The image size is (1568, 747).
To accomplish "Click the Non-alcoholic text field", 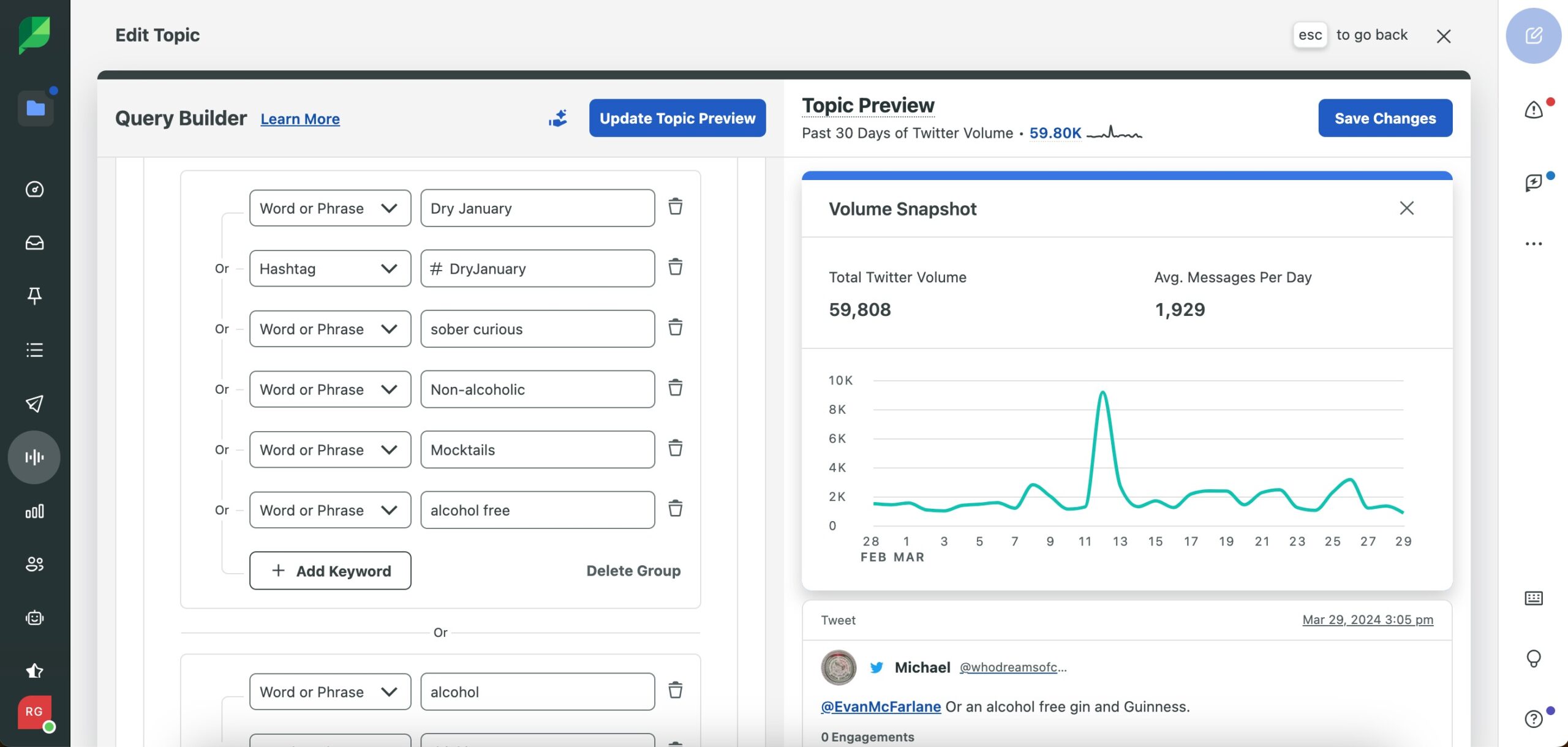I will click(x=537, y=389).
